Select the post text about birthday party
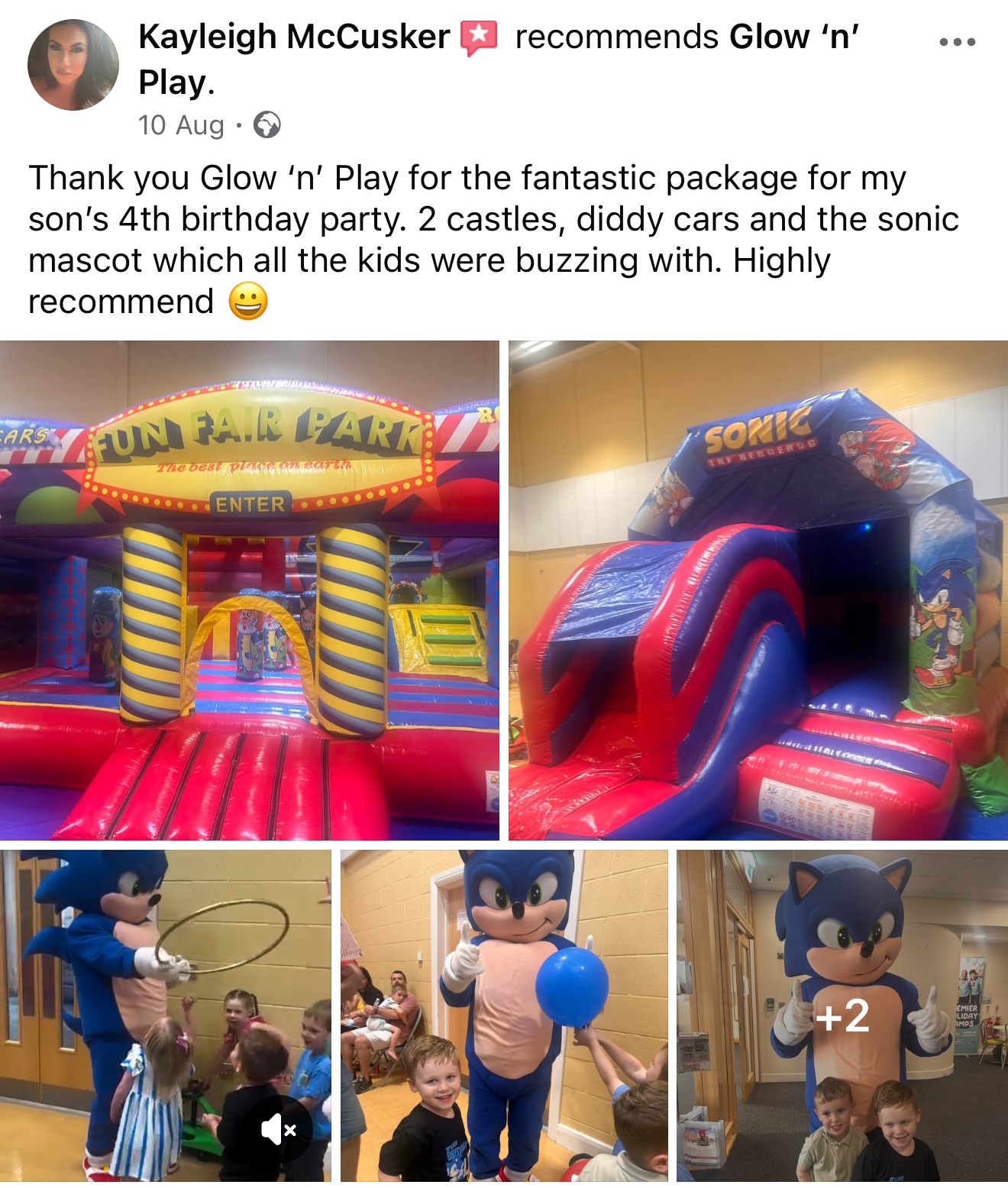 coord(493,240)
